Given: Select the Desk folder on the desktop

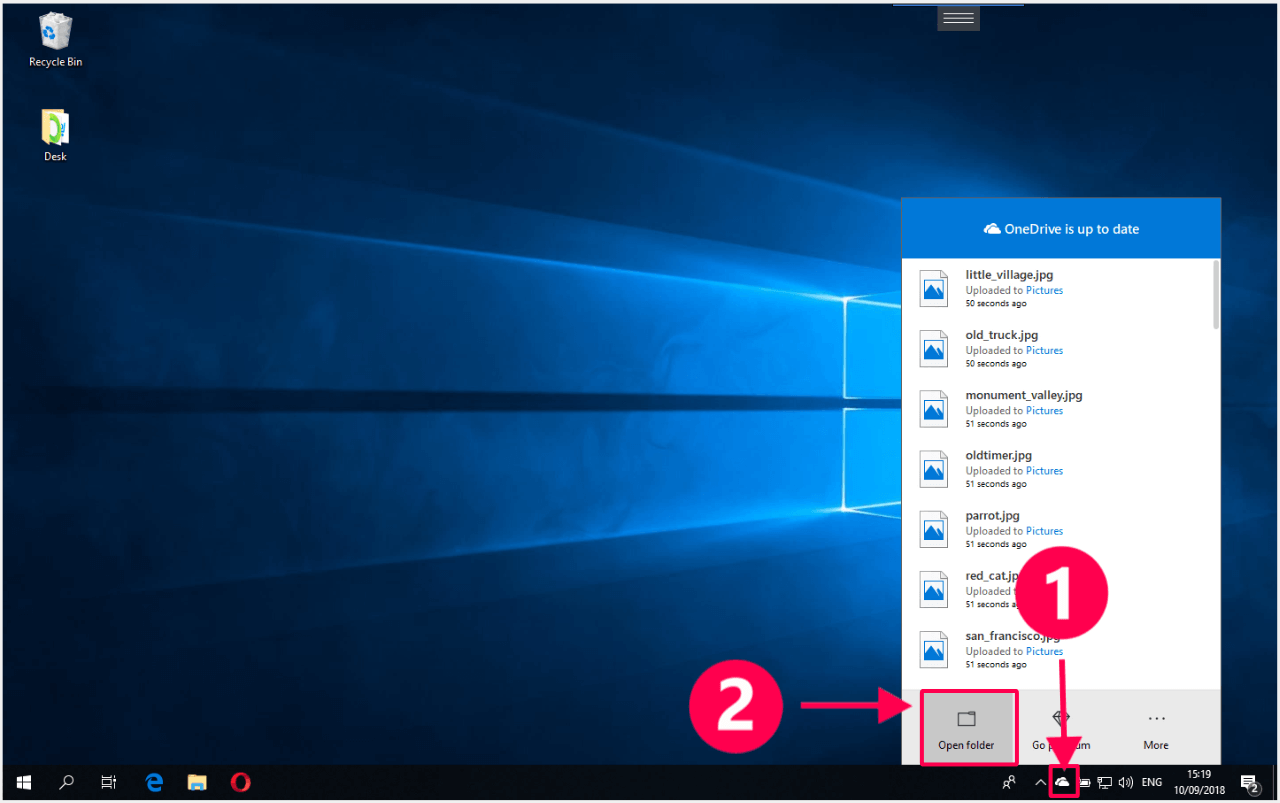Looking at the screenshot, I should point(55,135).
